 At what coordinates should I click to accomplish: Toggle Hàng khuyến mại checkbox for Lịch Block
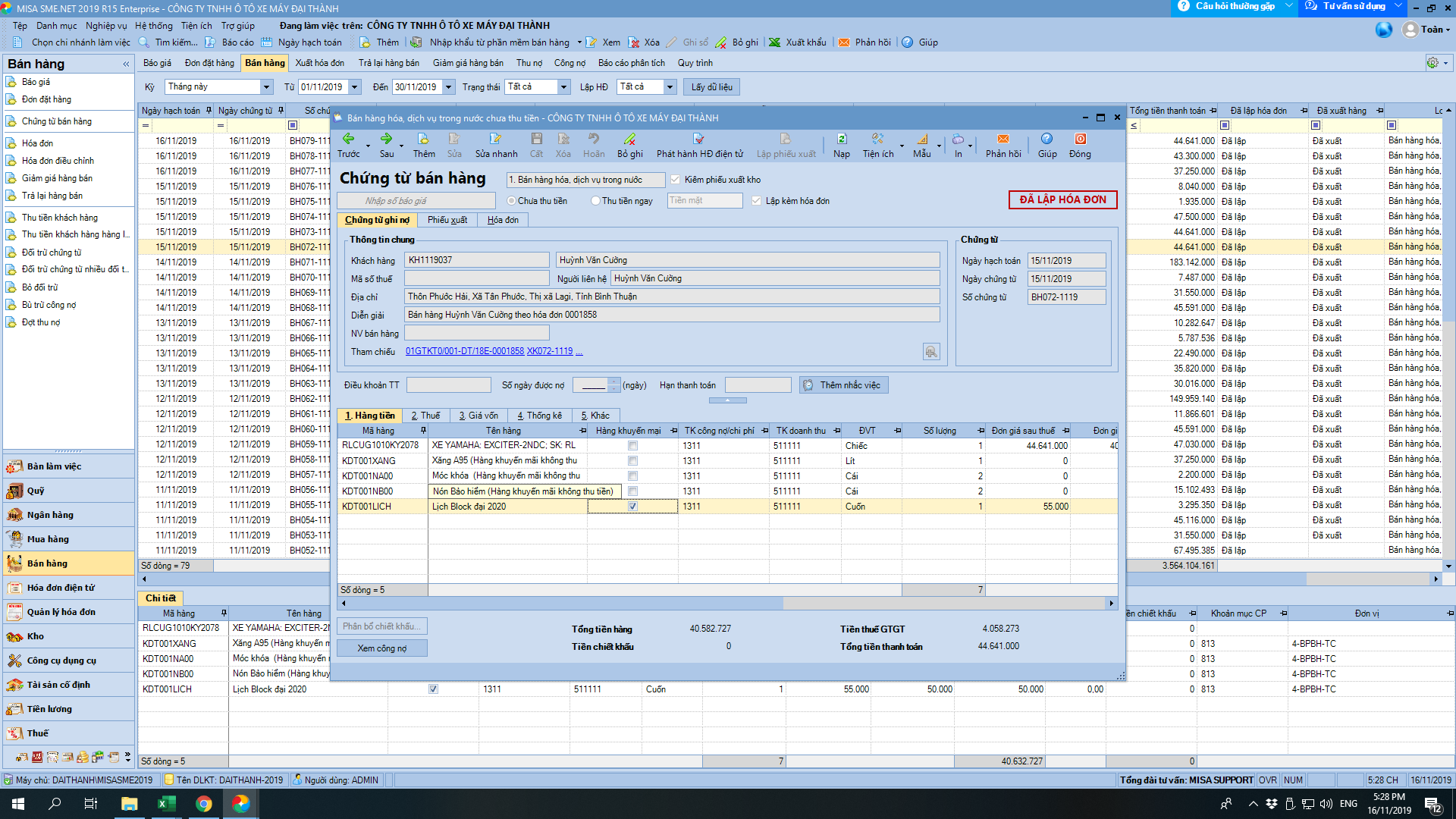[632, 507]
